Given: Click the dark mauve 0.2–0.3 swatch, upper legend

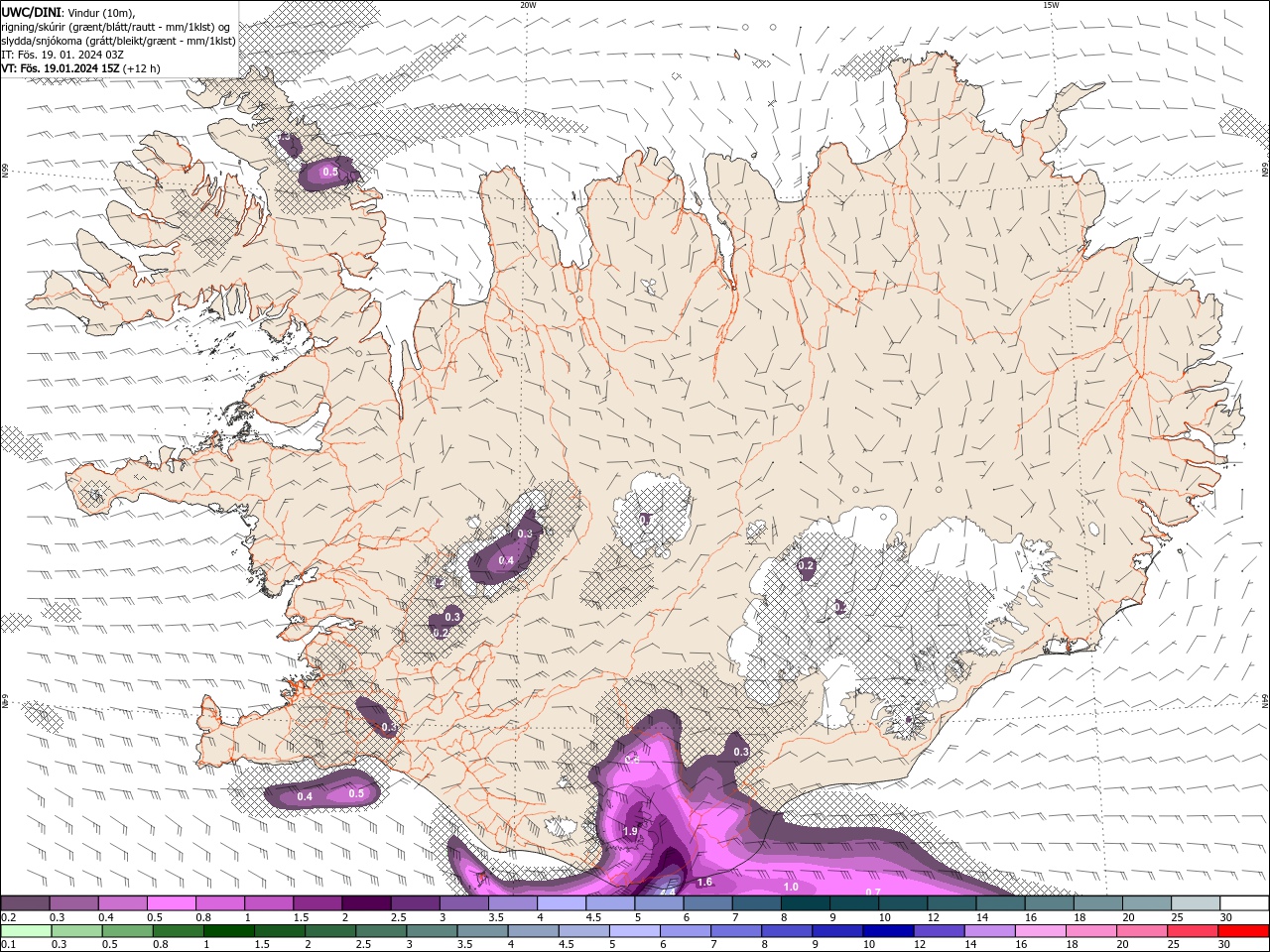Looking at the screenshot, I should pos(25,903).
